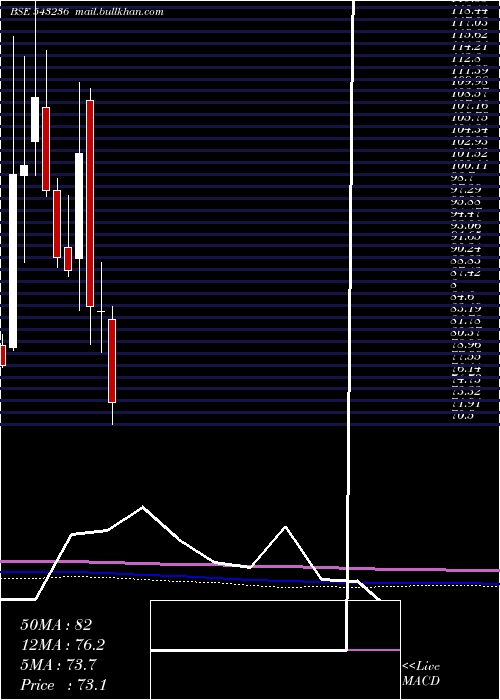Click the tall white candlestick at far left
This screenshot has height=700, width=500.
pos(13,261)
